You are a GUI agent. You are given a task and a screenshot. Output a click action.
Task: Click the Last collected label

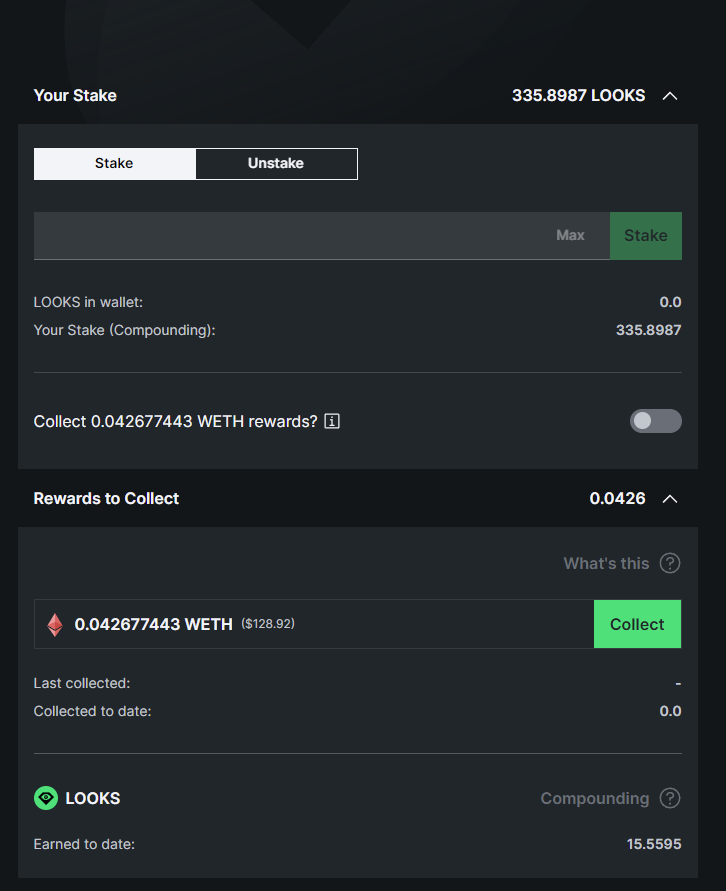coord(82,683)
